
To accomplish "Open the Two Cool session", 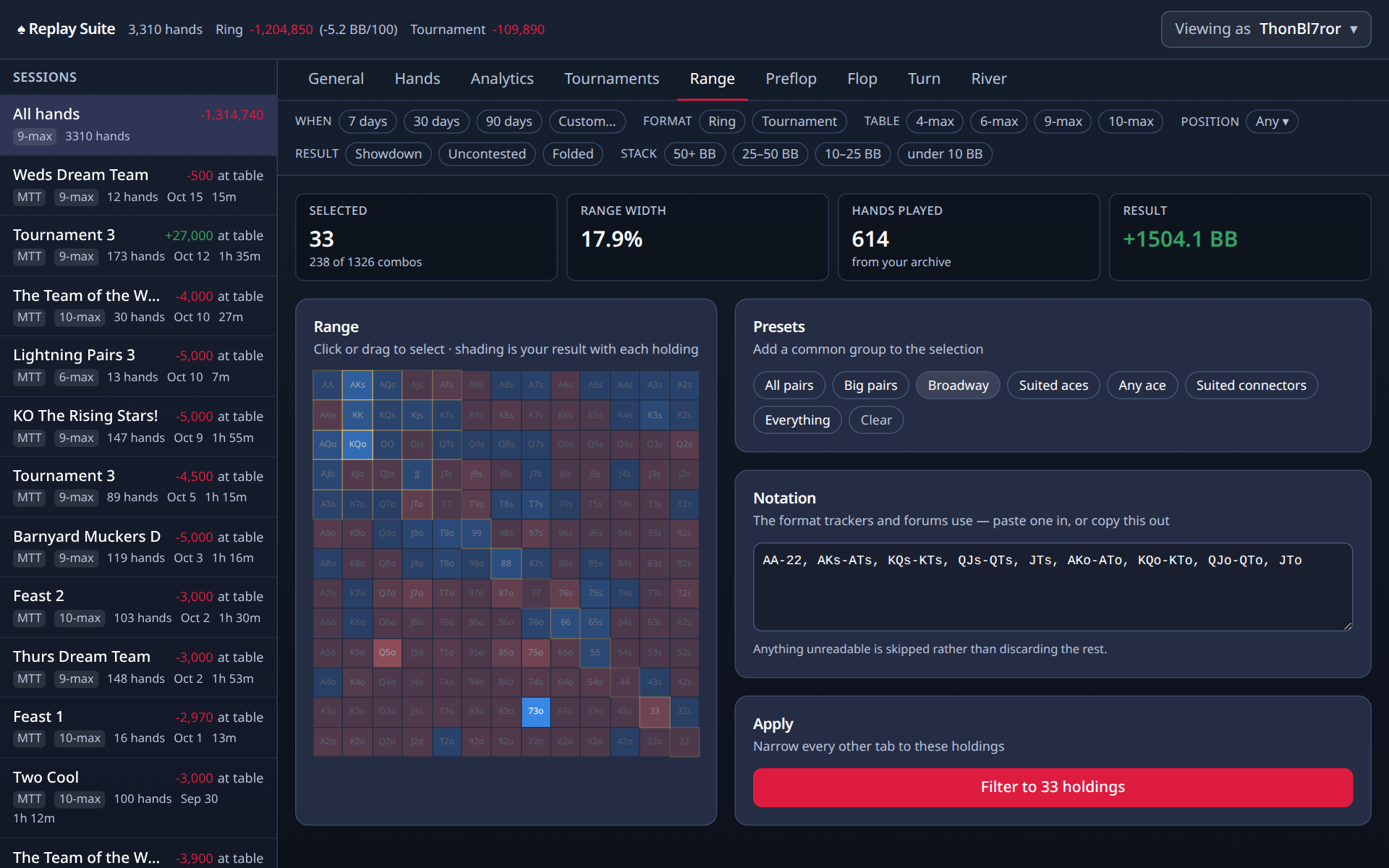I will 138,798.
